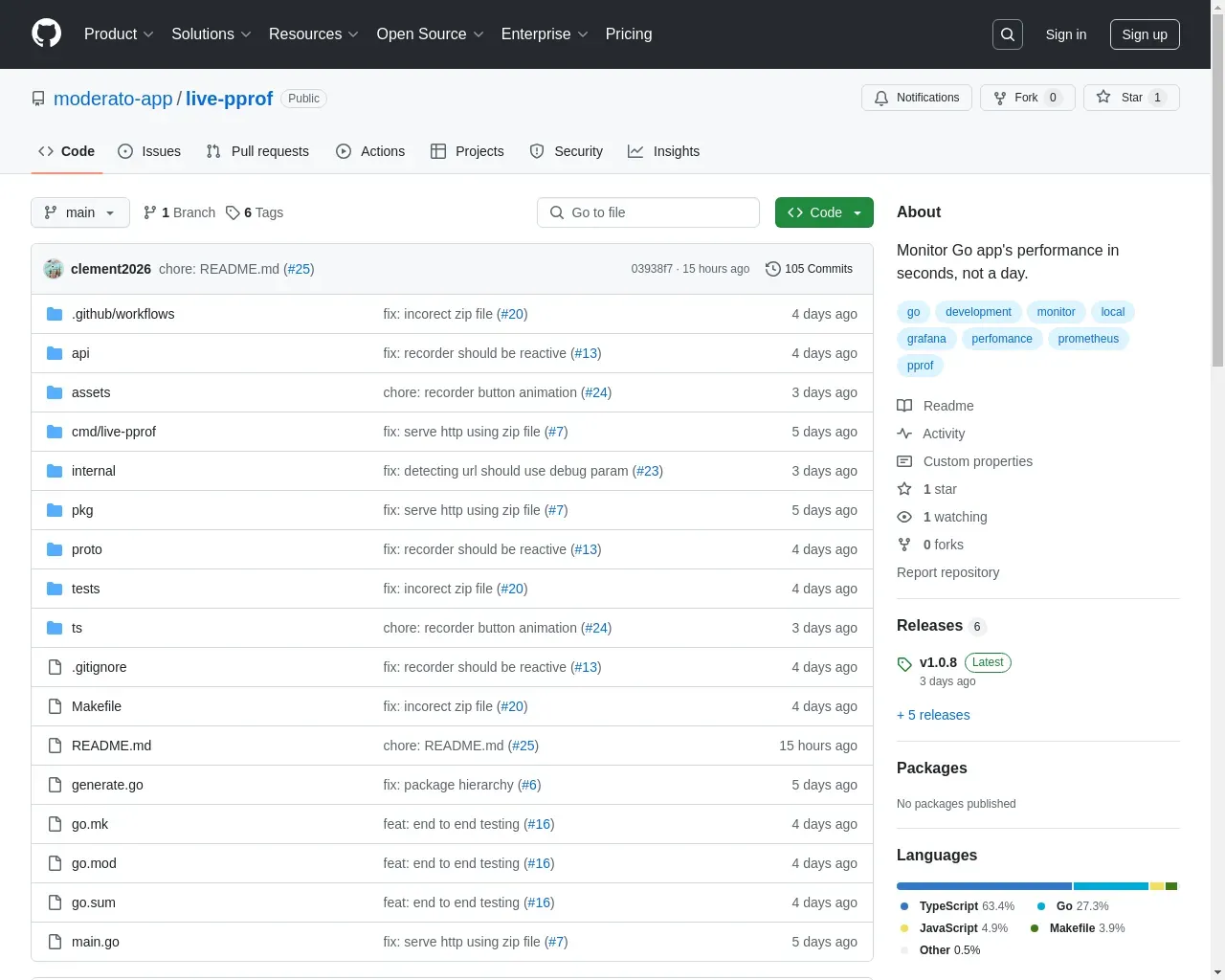This screenshot has height=980, width=1225.
Task: Expand the Open Source menu
Action: coord(431,34)
